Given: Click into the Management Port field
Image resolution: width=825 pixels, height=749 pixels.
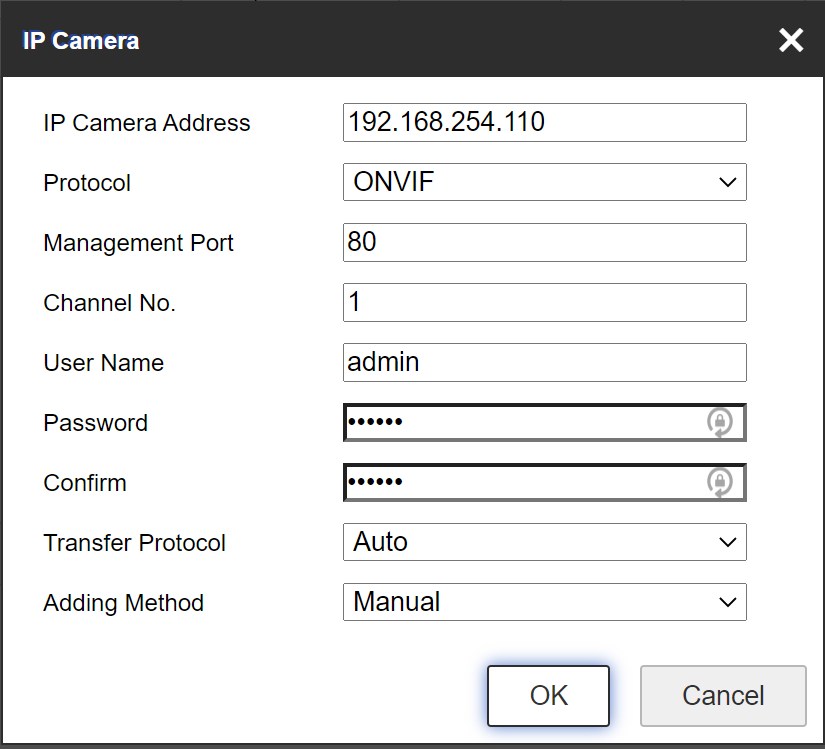Looking at the screenshot, I should tap(544, 243).
